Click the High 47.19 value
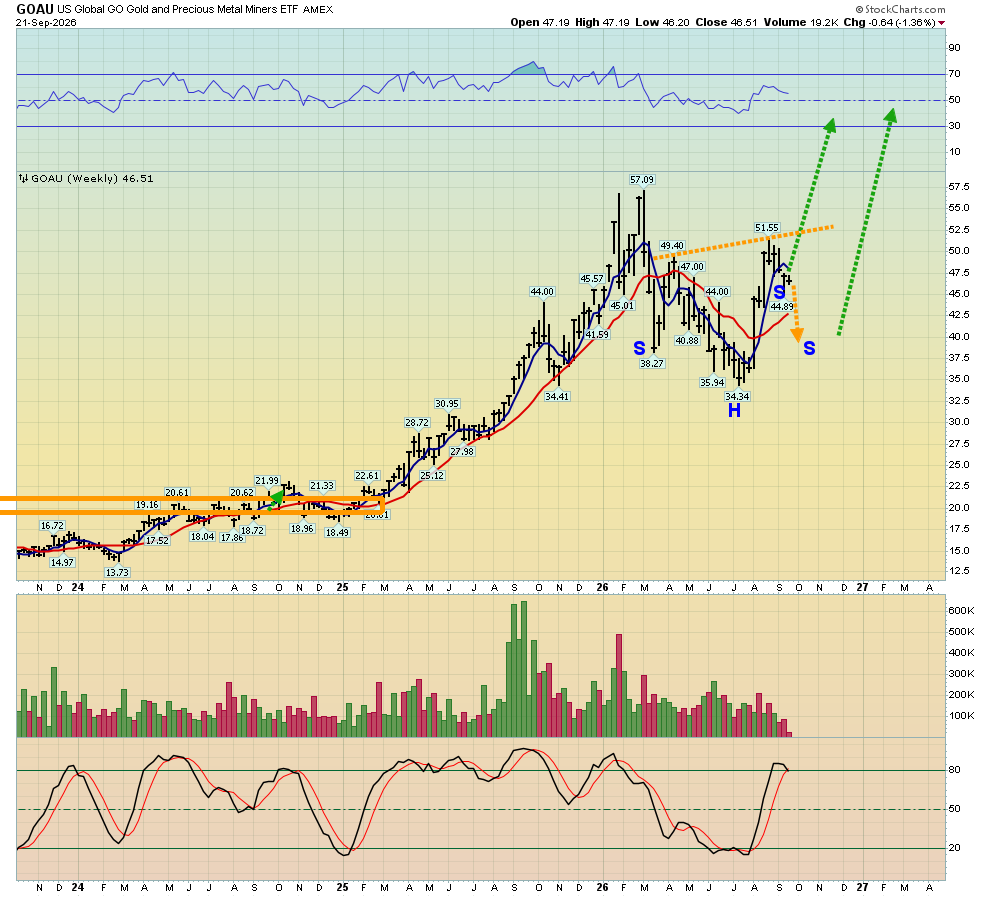Screen dimensions: 990x897 click(602, 23)
